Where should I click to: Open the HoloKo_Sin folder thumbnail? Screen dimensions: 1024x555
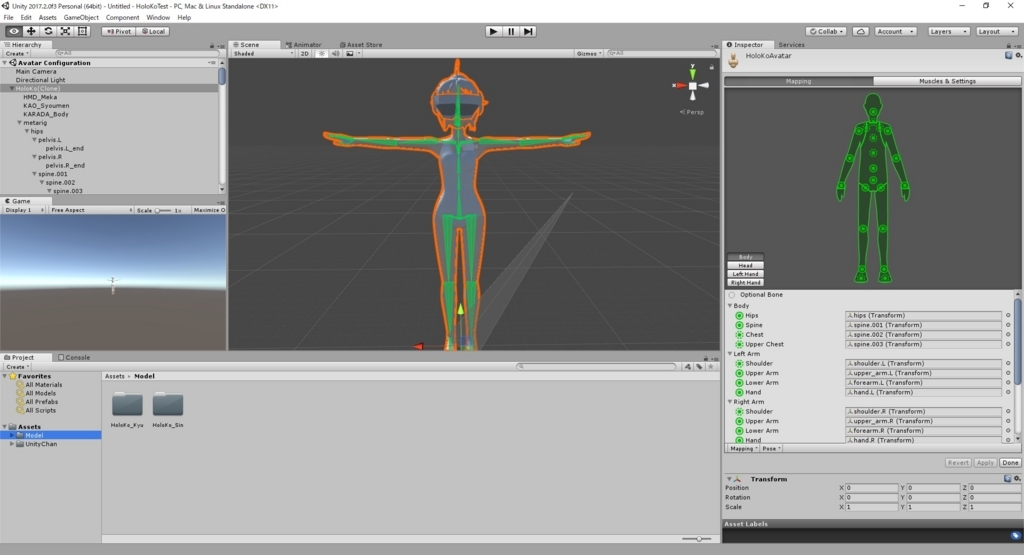pyautogui.click(x=168, y=404)
